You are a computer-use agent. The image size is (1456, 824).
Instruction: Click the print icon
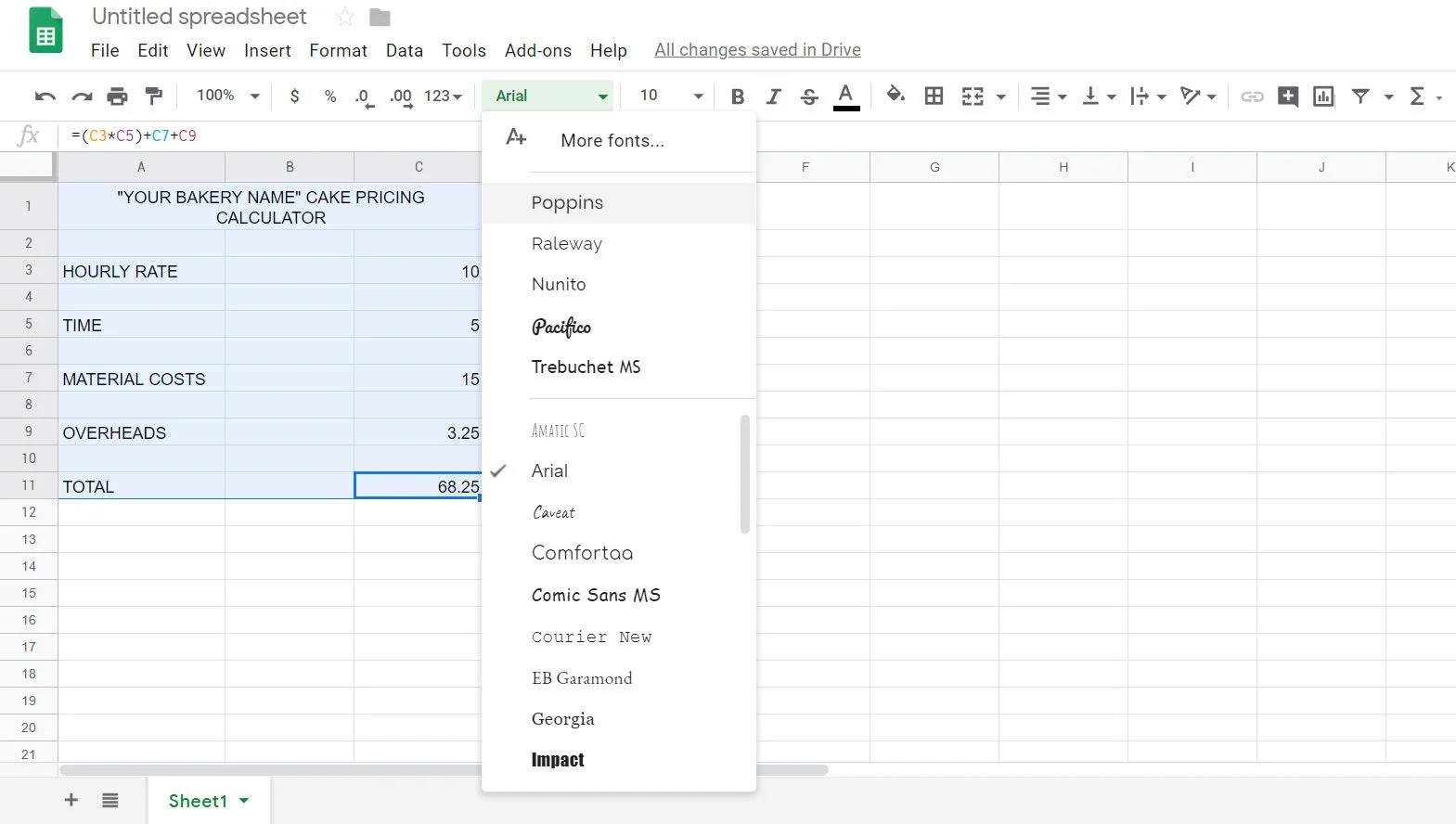tap(117, 96)
